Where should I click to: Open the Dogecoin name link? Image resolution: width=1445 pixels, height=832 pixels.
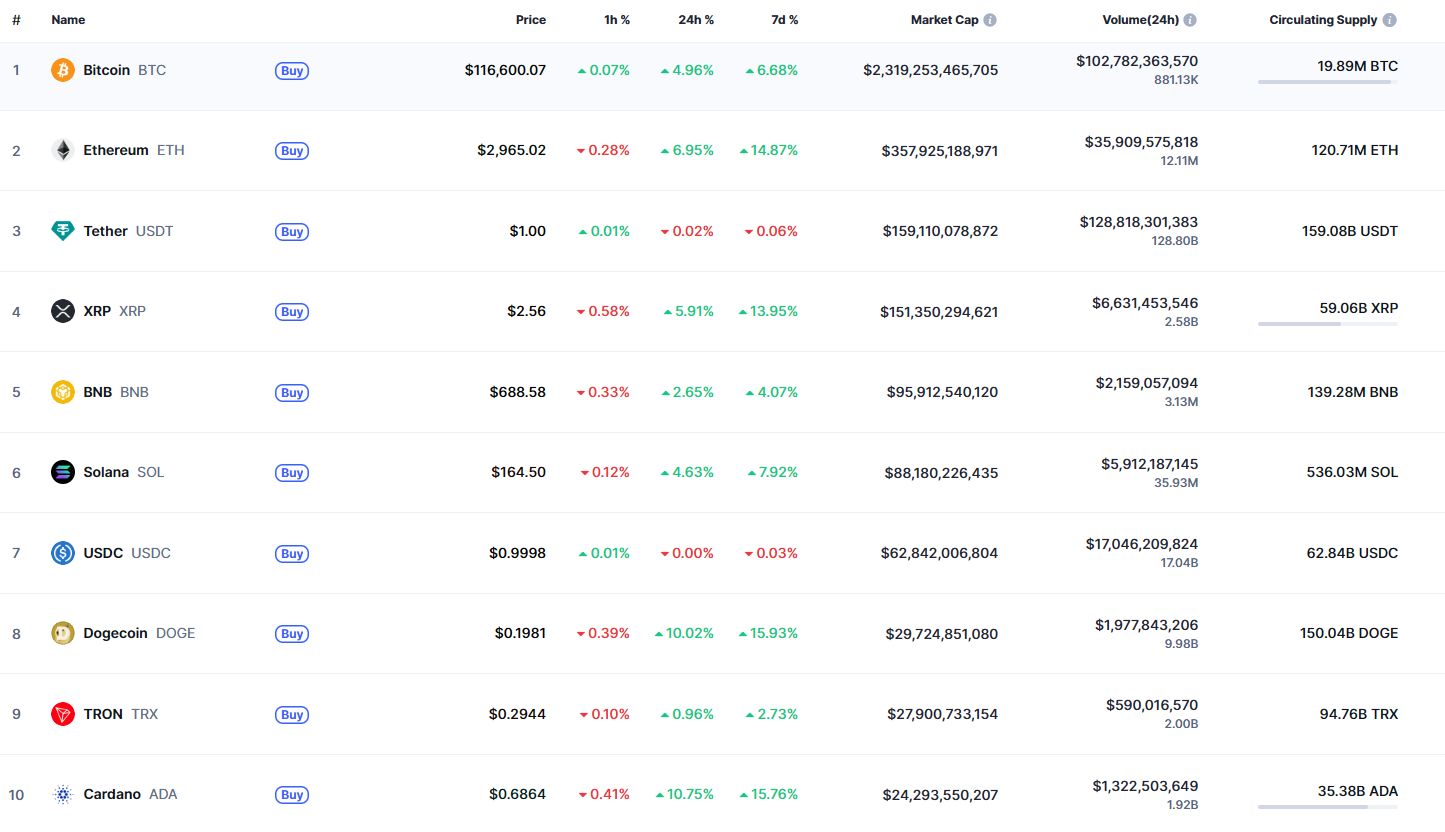[116, 633]
